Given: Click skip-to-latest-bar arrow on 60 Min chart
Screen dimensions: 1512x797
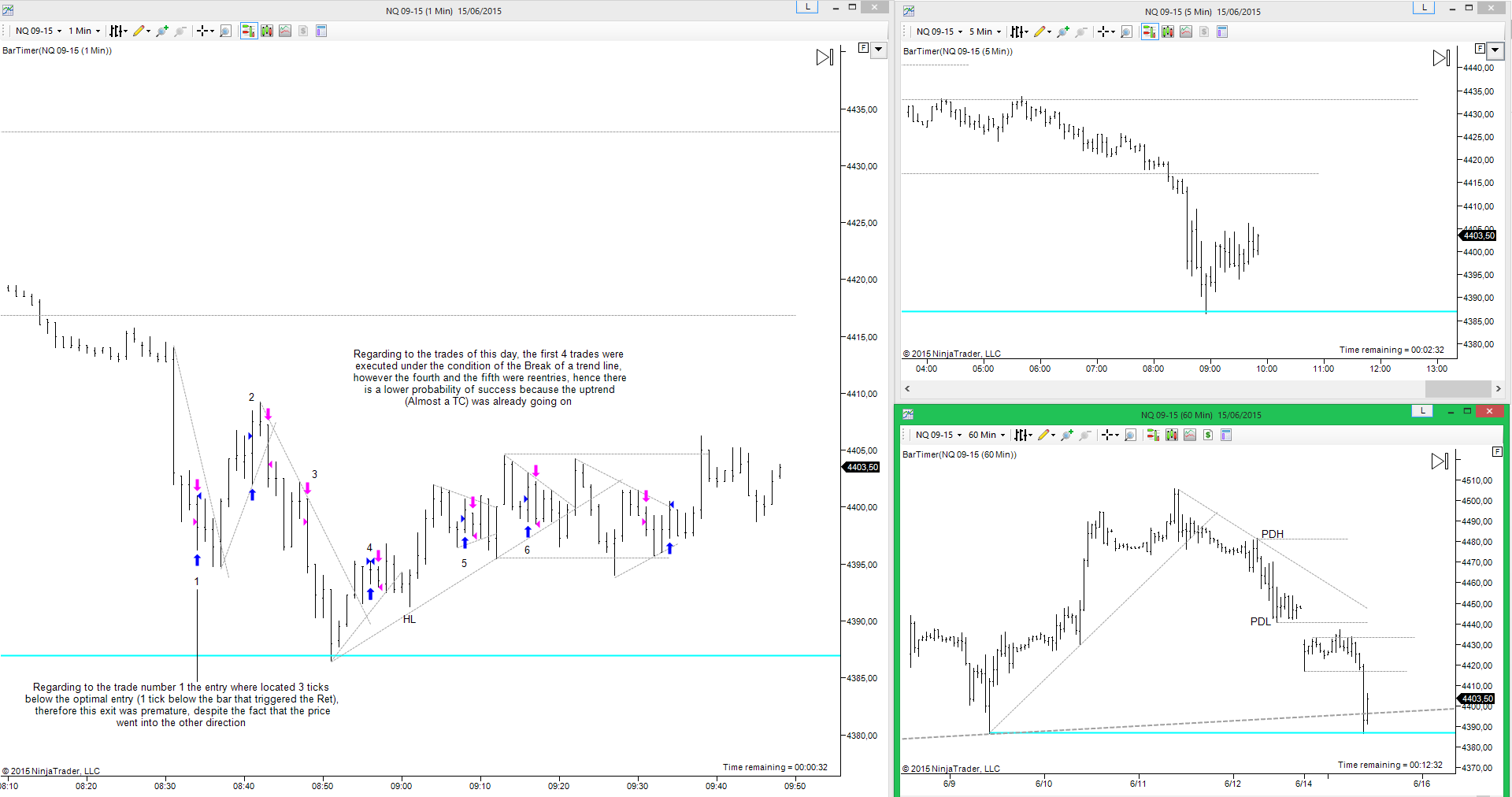Looking at the screenshot, I should point(1440,462).
